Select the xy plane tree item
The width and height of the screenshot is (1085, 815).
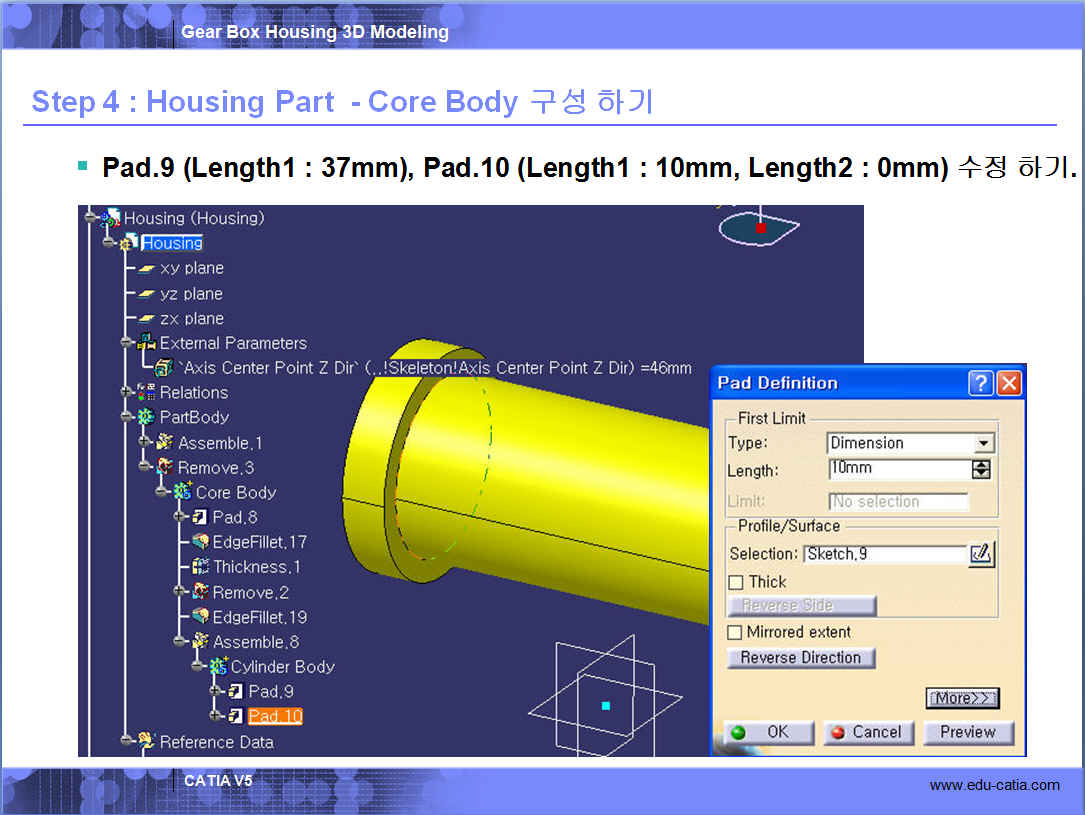point(191,268)
